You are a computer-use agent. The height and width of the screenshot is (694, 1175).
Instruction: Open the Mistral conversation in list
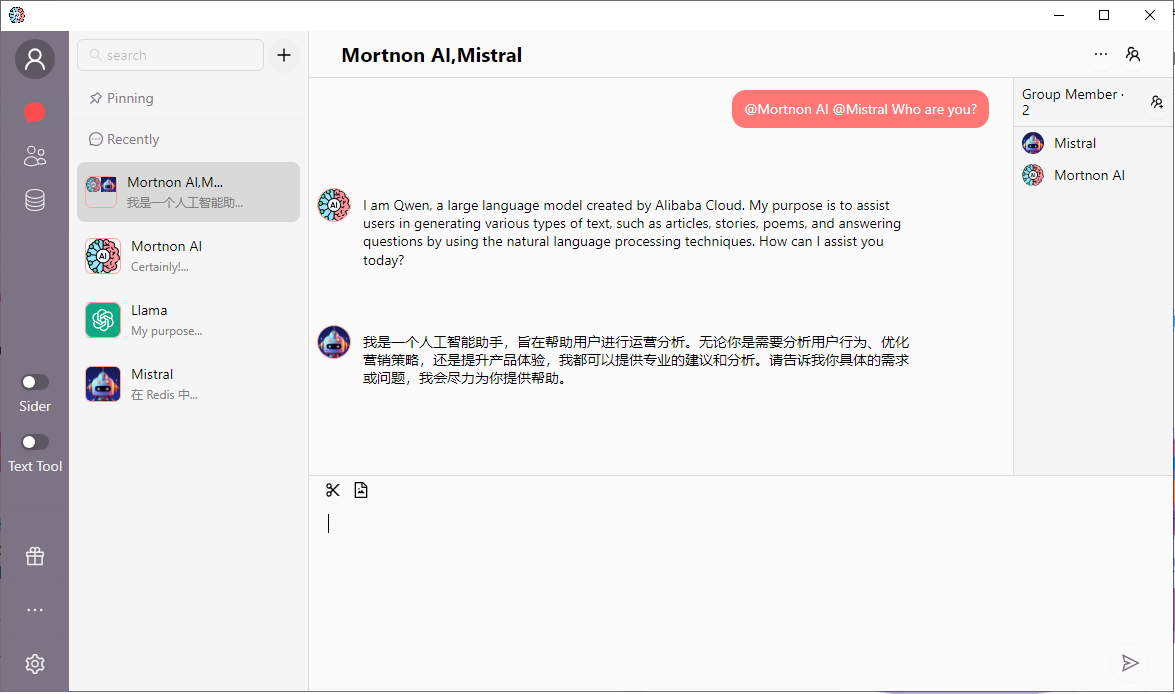[188, 384]
